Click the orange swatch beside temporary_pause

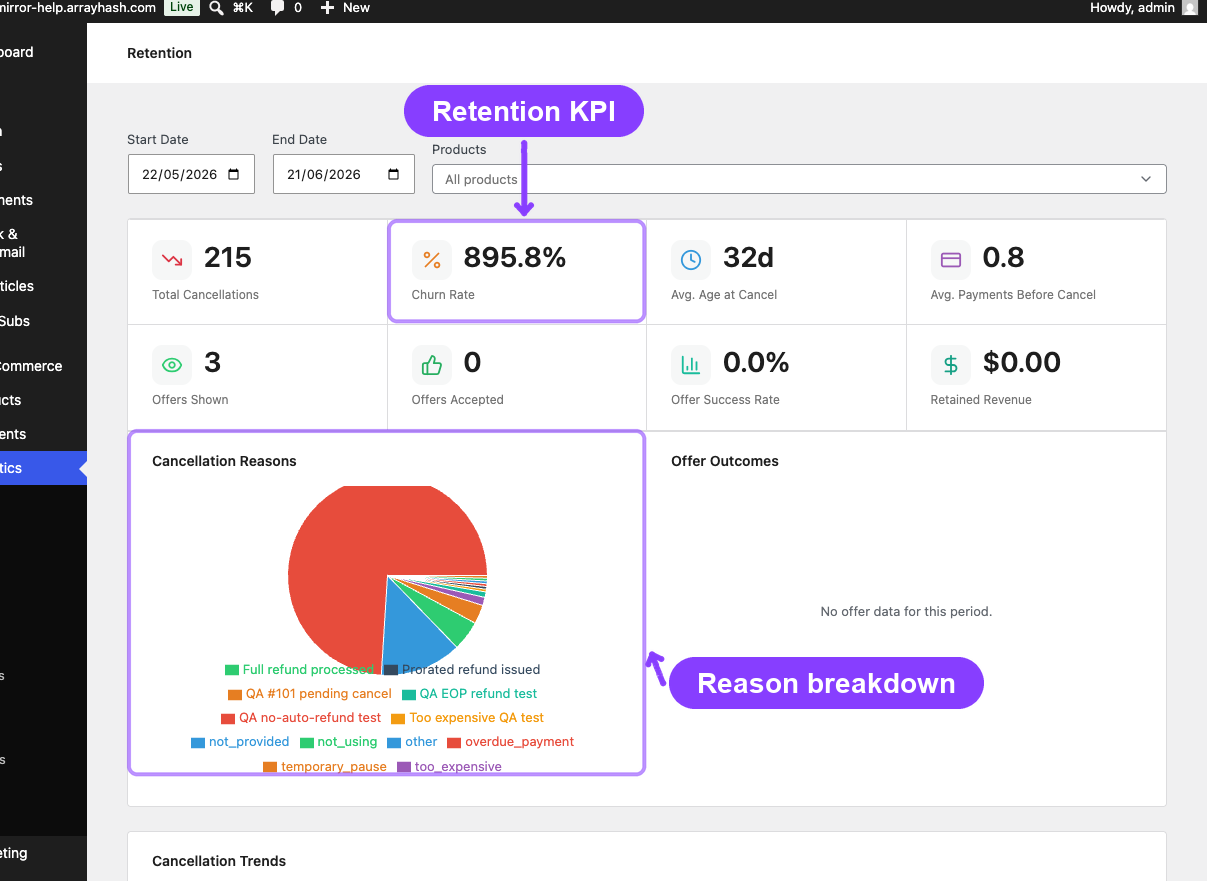270,767
